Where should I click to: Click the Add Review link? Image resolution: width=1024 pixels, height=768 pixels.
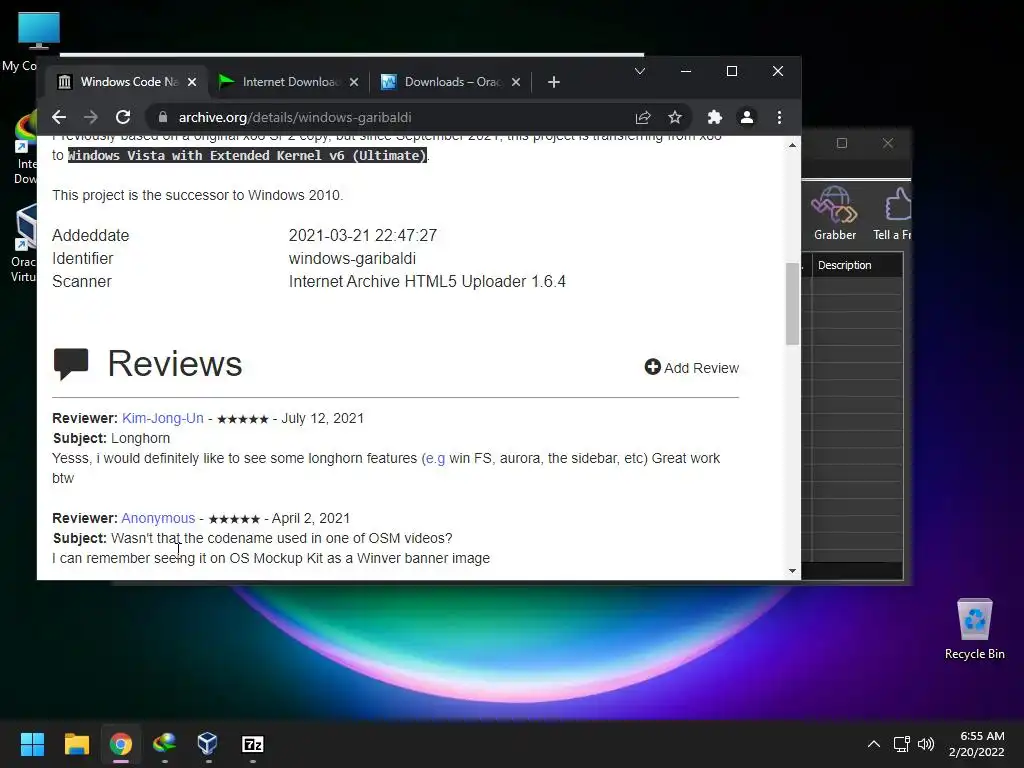[692, 368]
